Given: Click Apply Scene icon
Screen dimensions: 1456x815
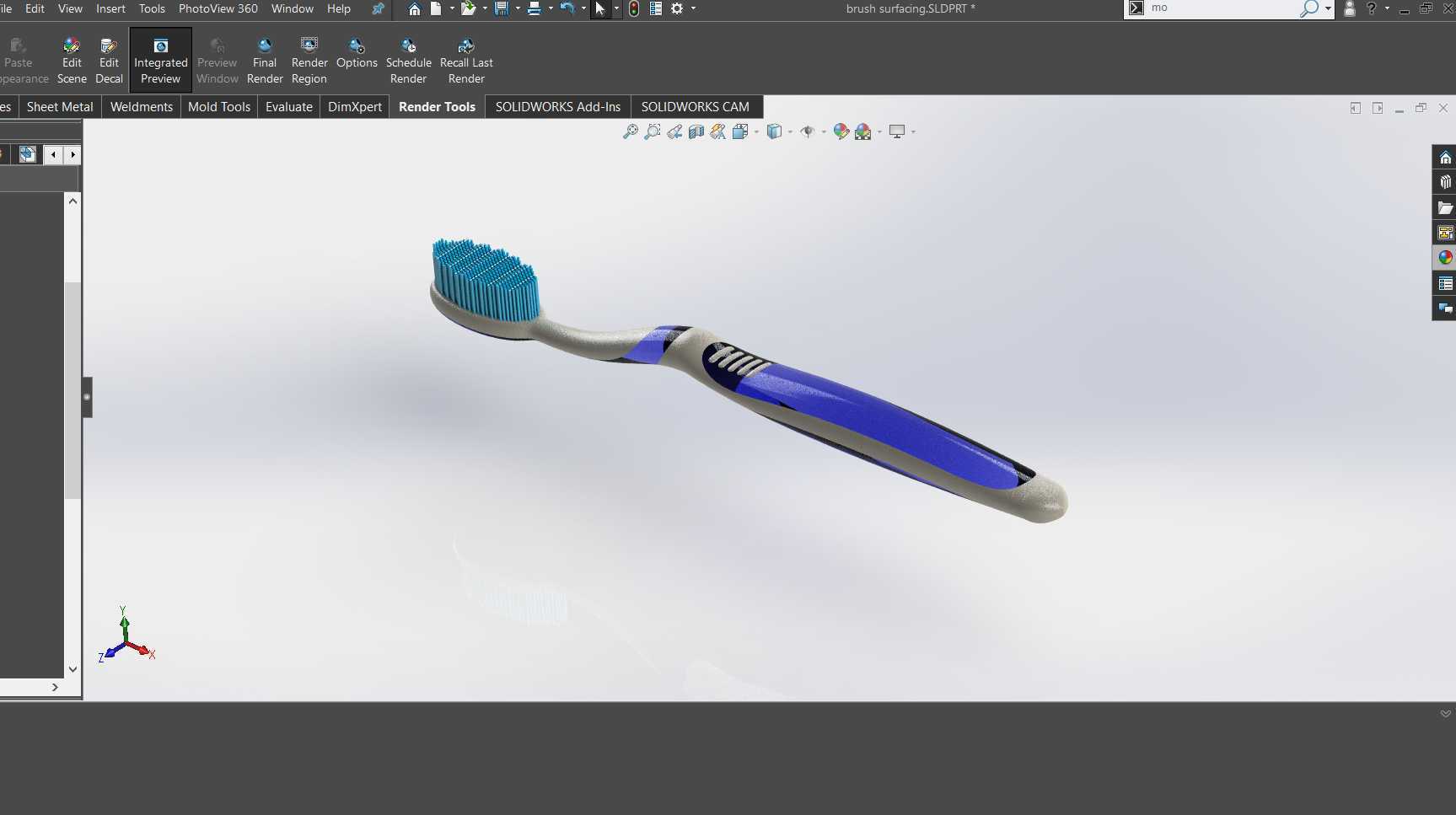Looking at the screenshot, I should tap(862, 131).
